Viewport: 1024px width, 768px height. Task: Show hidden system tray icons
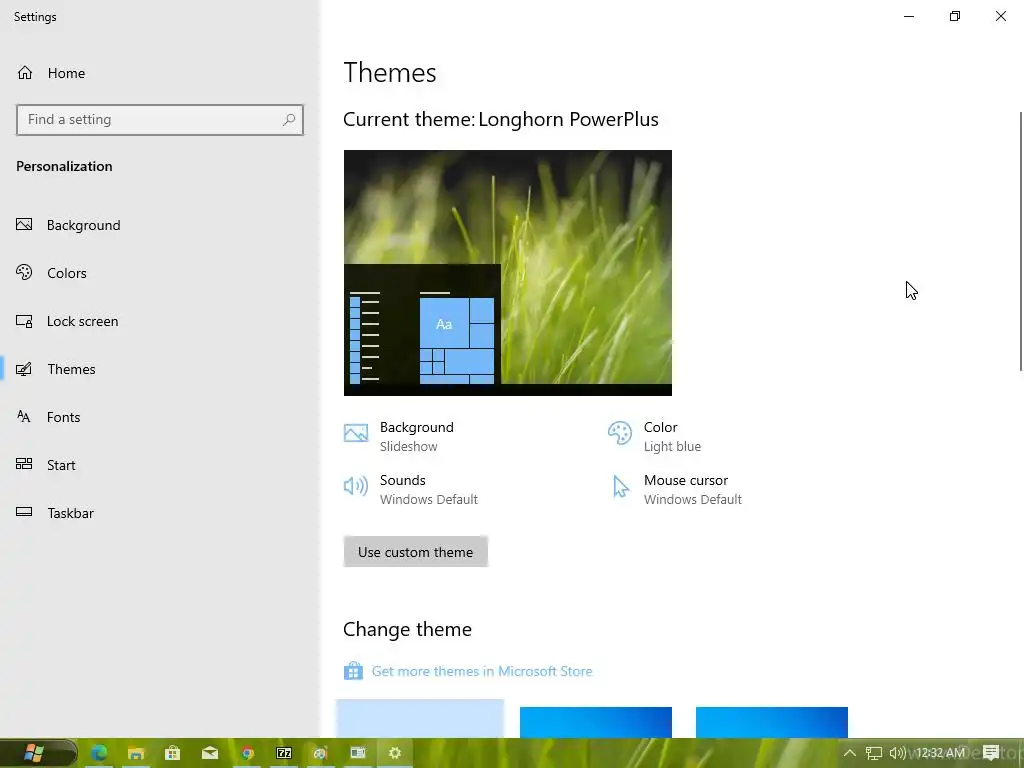[x=850, y=753]
